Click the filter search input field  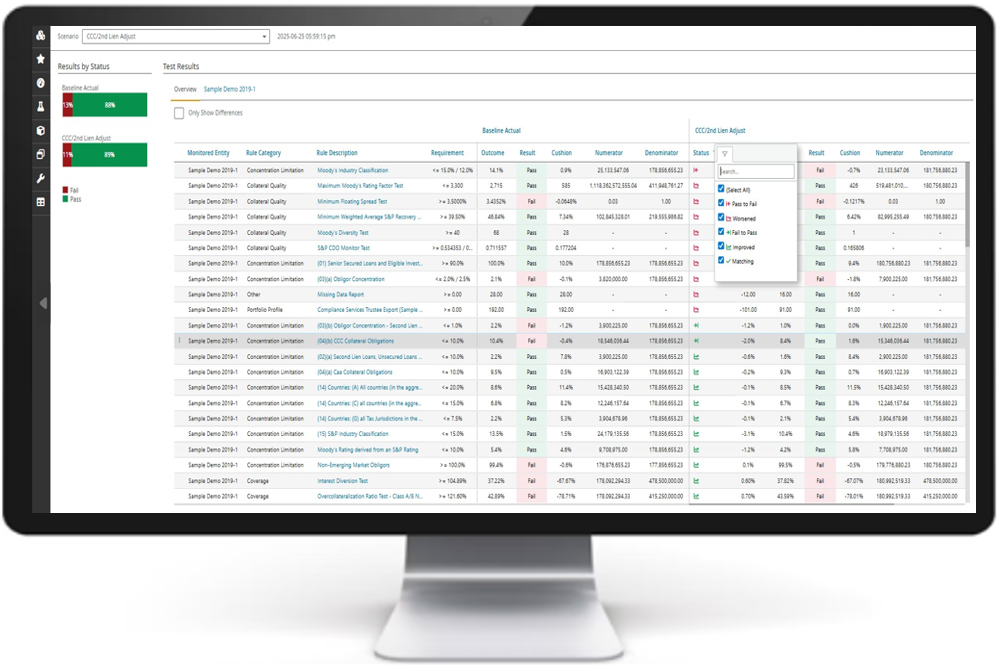pos(756,172)
